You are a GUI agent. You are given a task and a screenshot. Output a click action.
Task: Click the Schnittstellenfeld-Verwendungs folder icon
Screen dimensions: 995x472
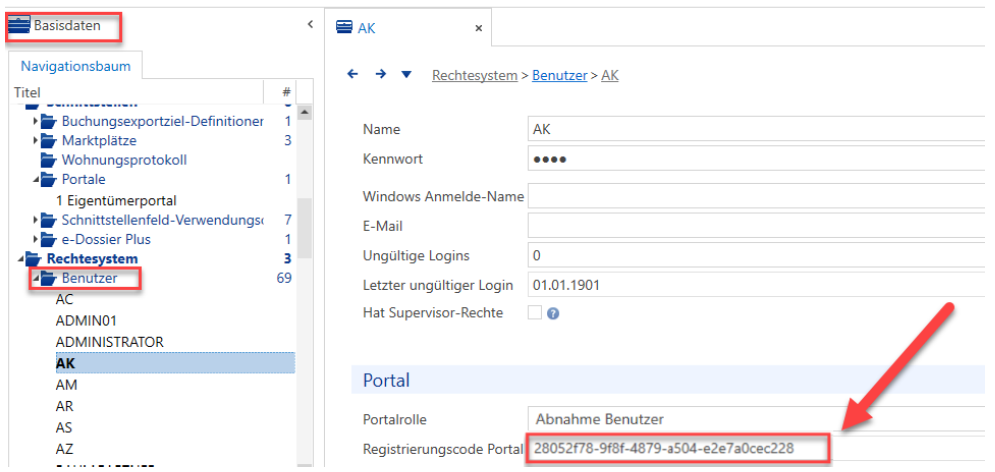point(48,220)
